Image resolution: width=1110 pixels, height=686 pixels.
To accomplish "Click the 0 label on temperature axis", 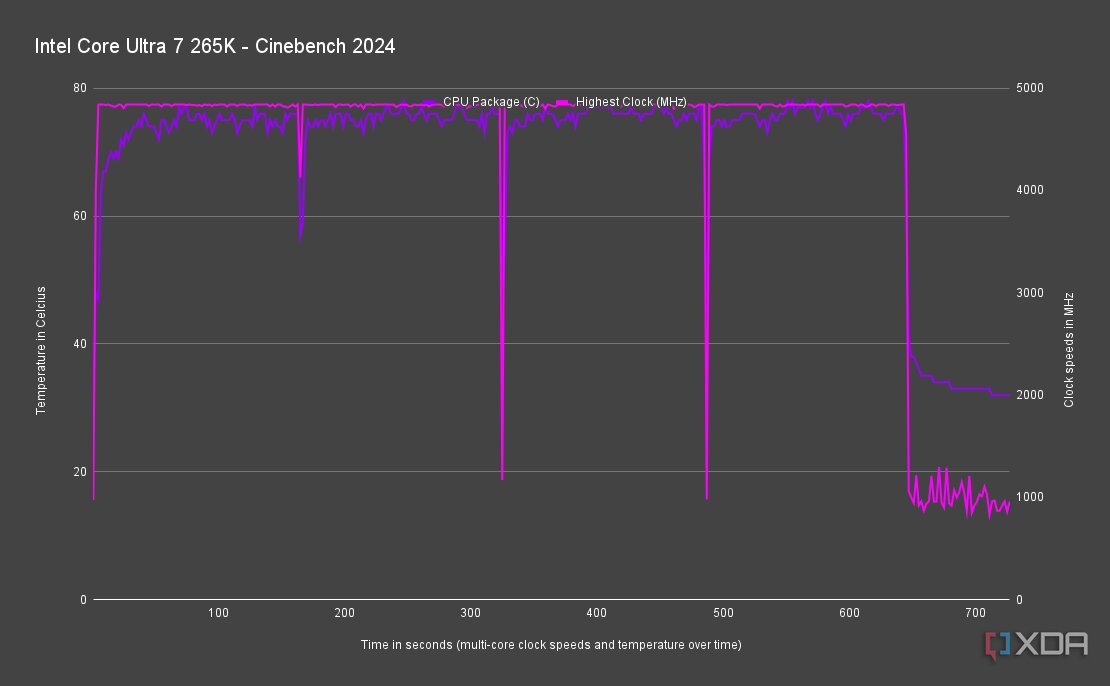I will coord(84,600).
